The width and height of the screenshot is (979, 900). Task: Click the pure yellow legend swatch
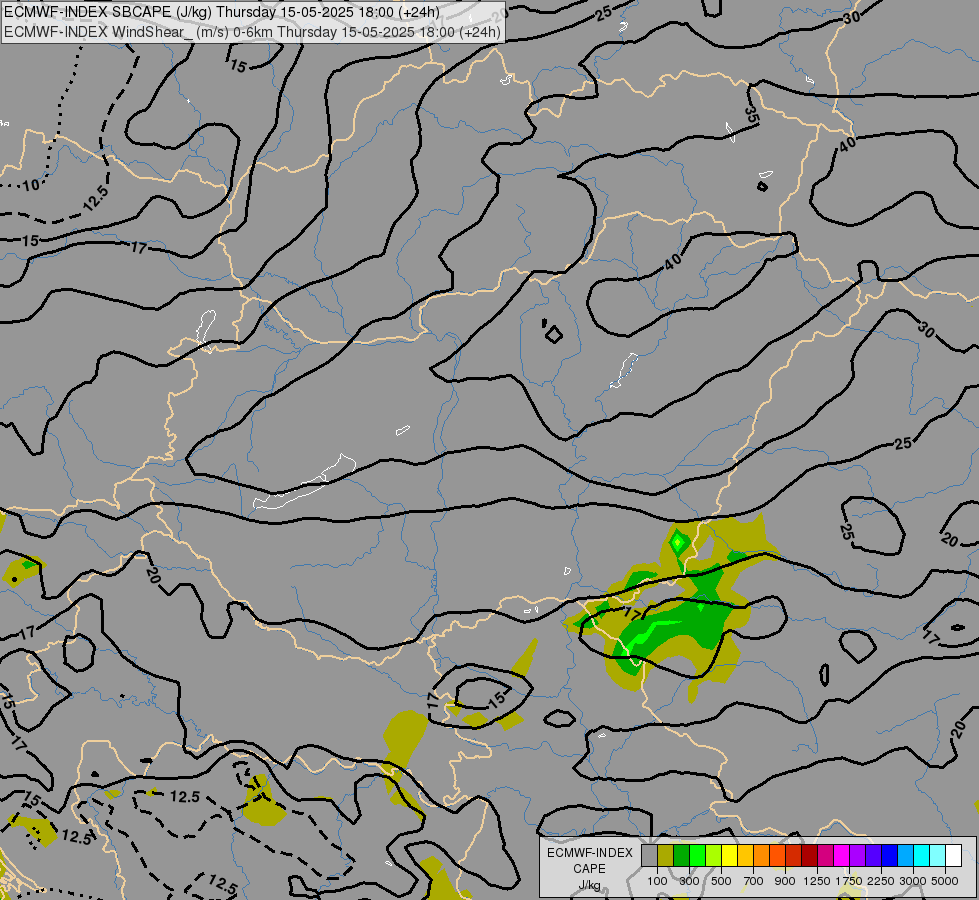[729, 855]
